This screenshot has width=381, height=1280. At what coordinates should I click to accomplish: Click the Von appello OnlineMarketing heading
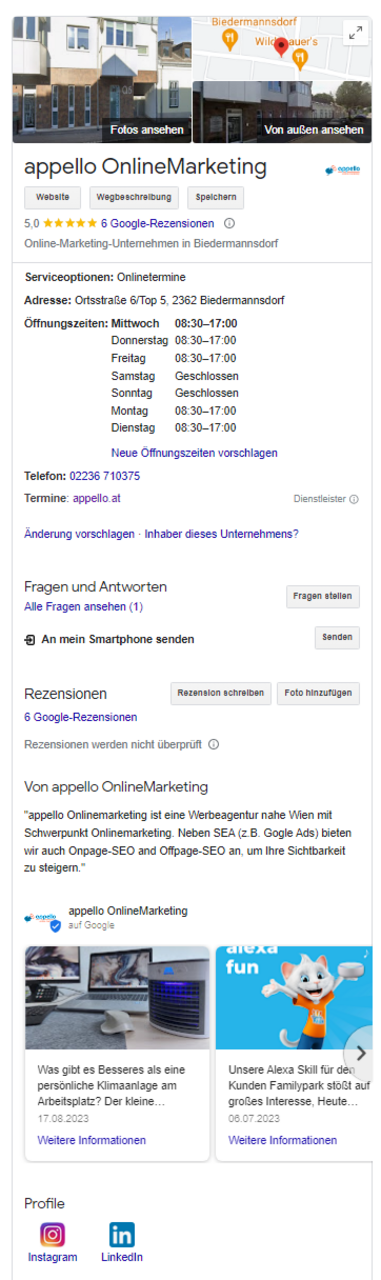tap(116, 787)
